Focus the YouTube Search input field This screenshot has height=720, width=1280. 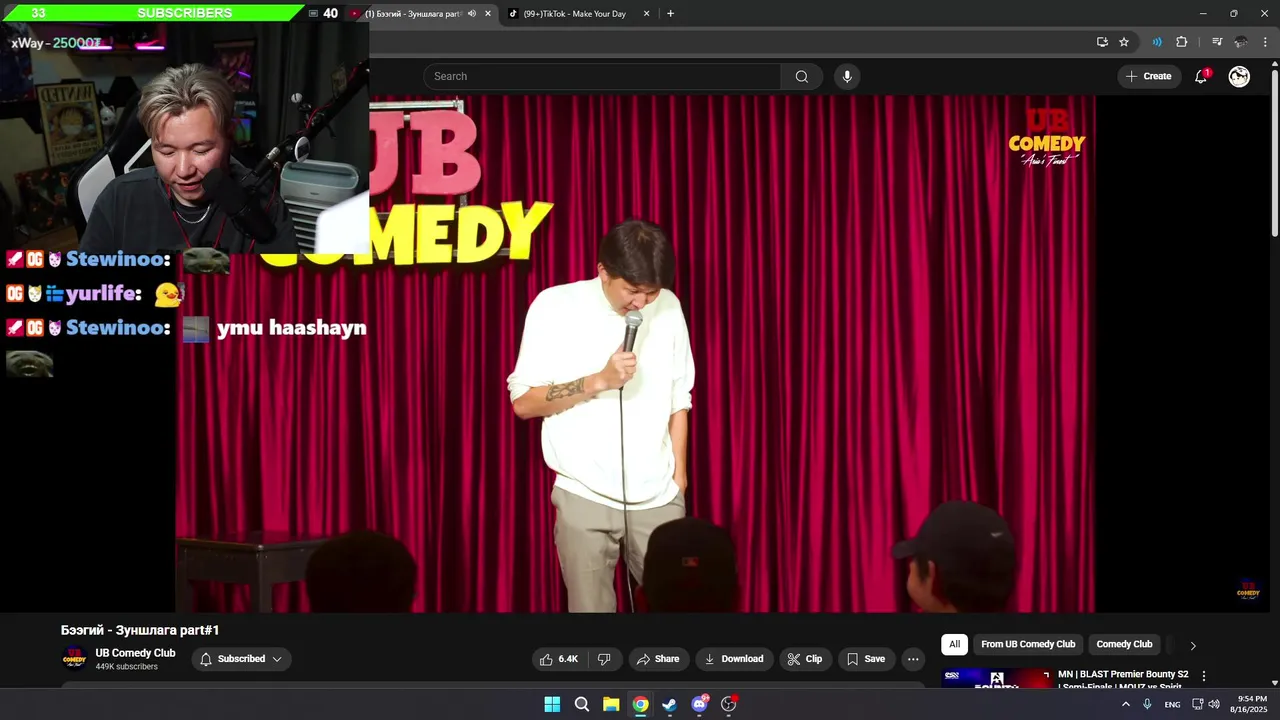602,77
